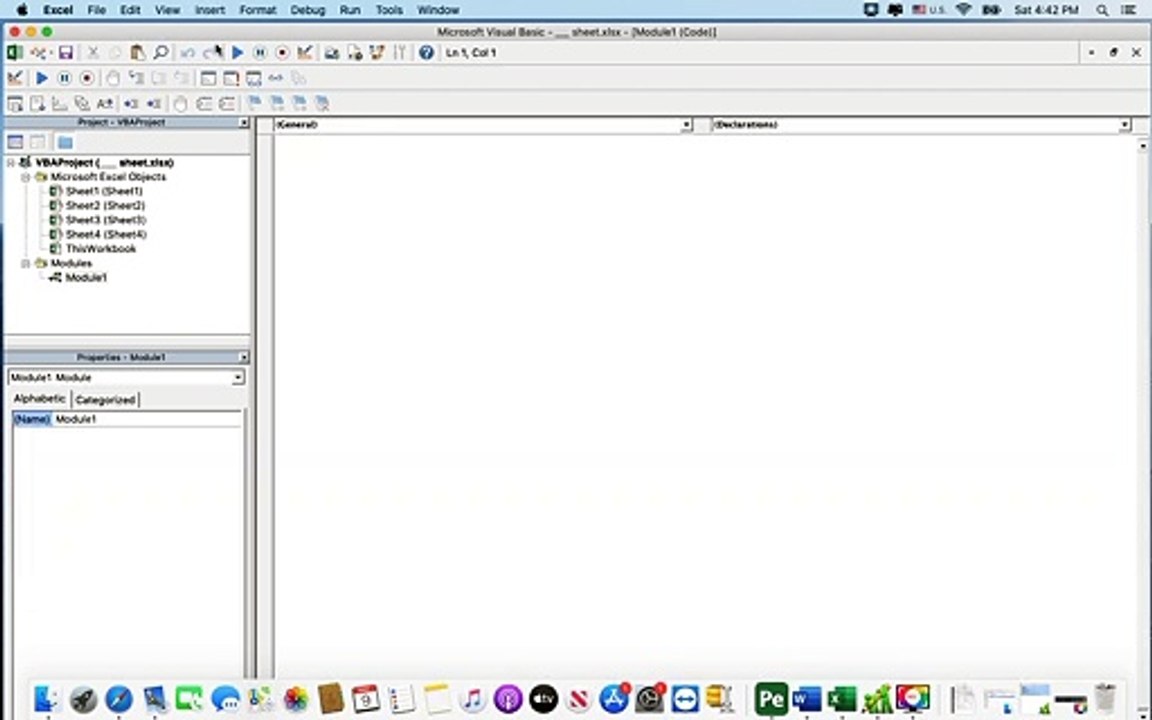Viewport: 1152px width, 720px height.
Task: Toggle Design Mode in Standard toolbar
Action: pos(305,53)
